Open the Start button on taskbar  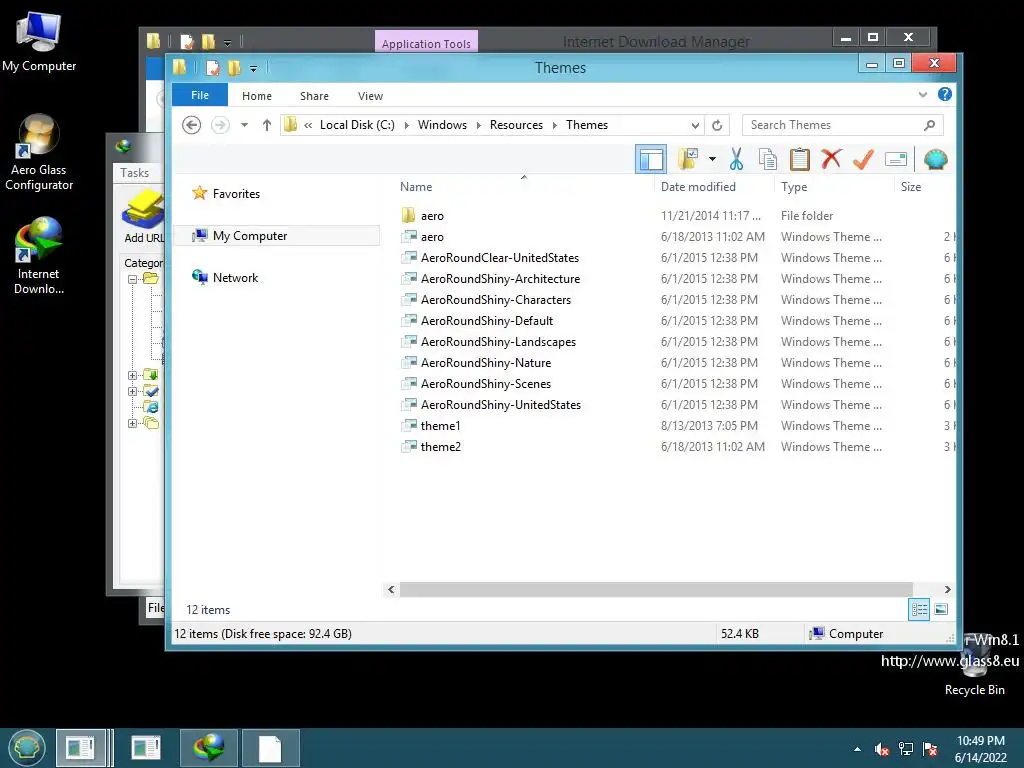click(x=26, y=748)
